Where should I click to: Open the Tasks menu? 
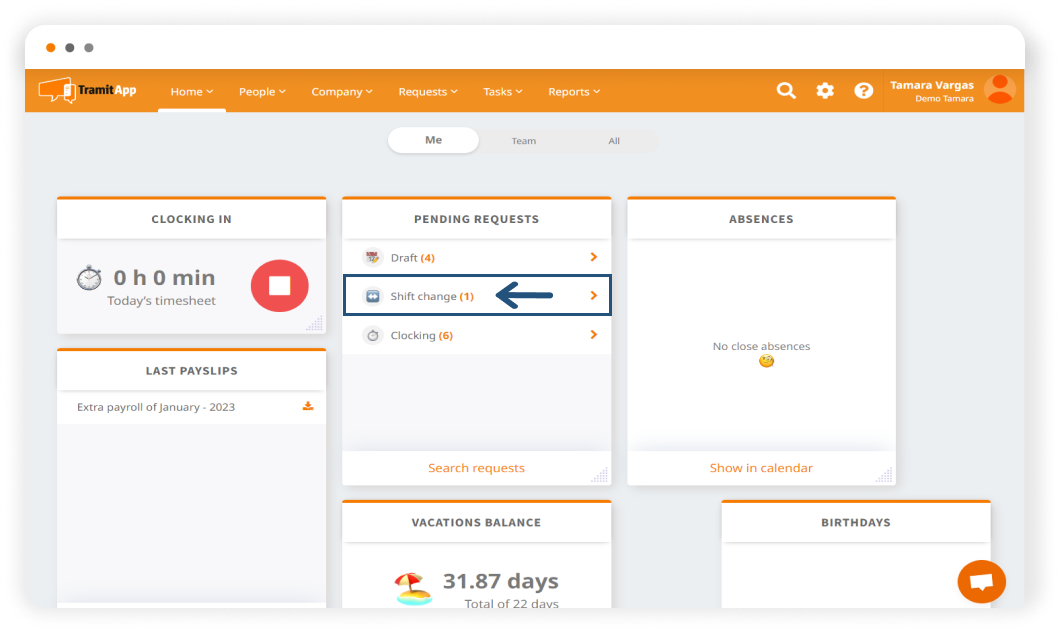pos(502,92)
